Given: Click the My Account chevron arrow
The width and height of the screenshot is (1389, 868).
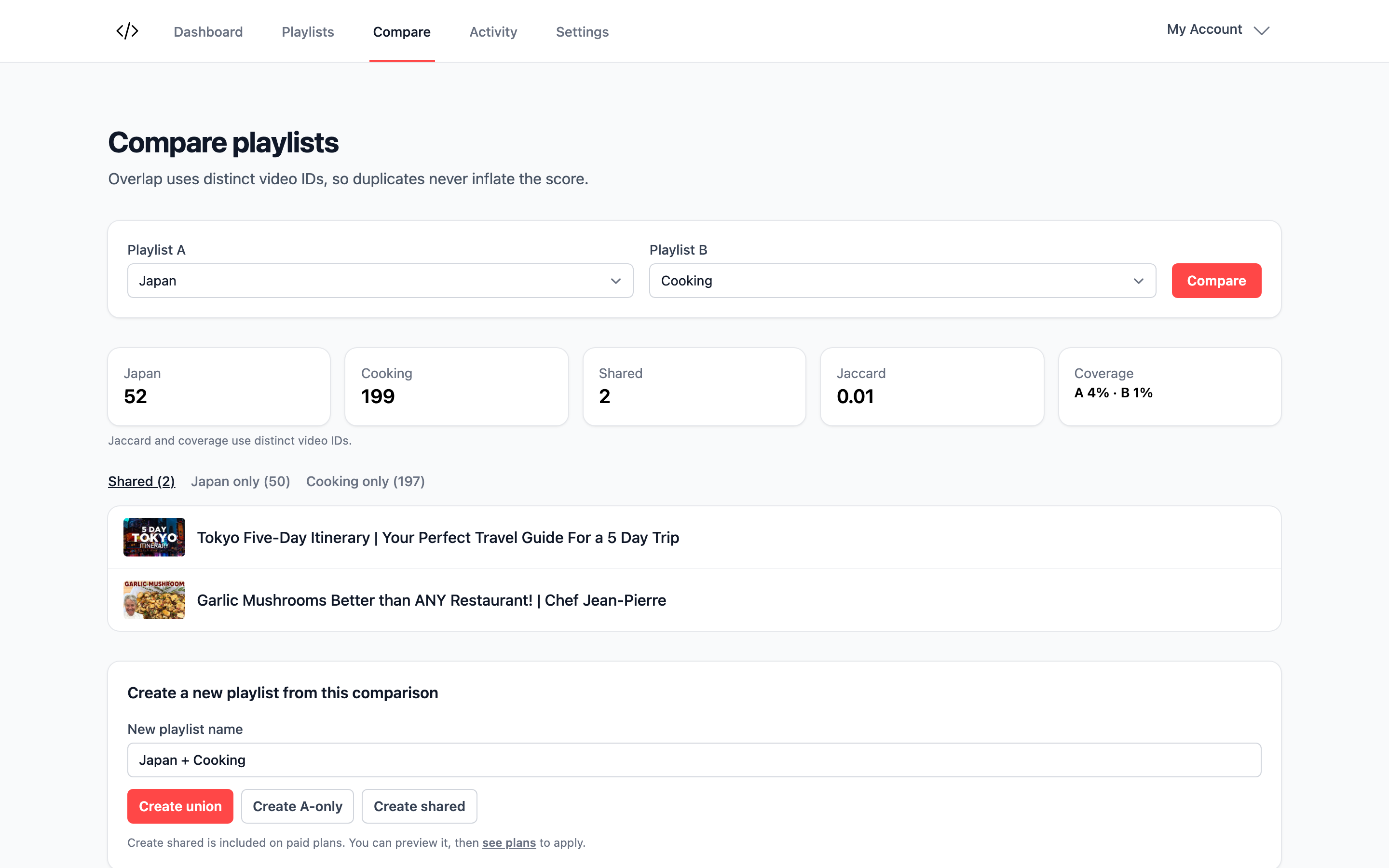Looking at the screenshot, I should (1261, 30).
